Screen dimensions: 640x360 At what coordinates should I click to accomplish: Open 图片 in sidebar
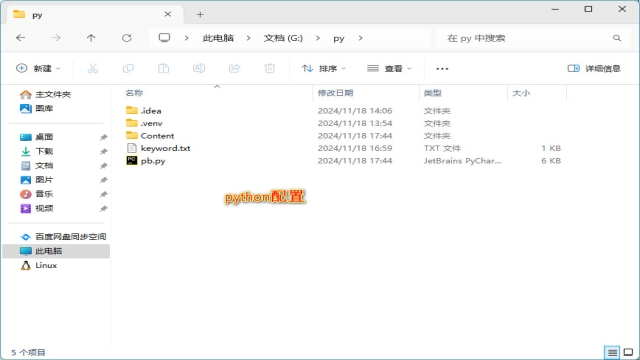click(44, 180)
